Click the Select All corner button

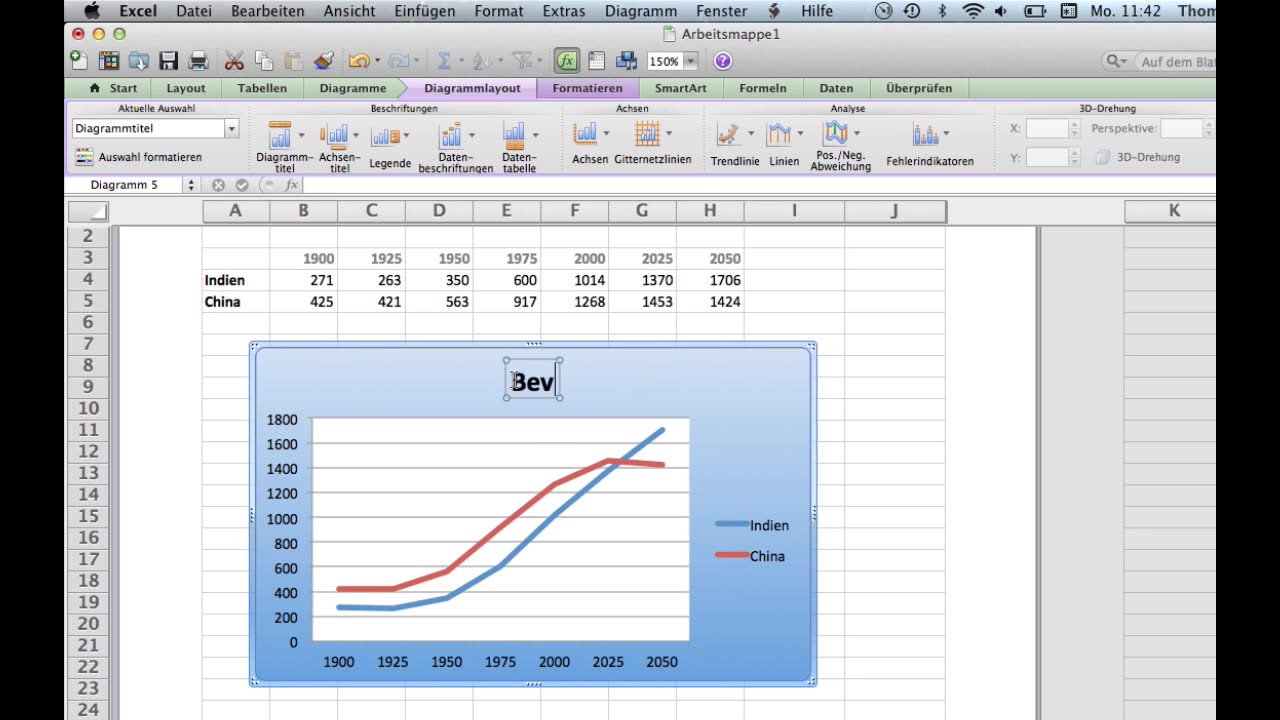pos(88,211)
